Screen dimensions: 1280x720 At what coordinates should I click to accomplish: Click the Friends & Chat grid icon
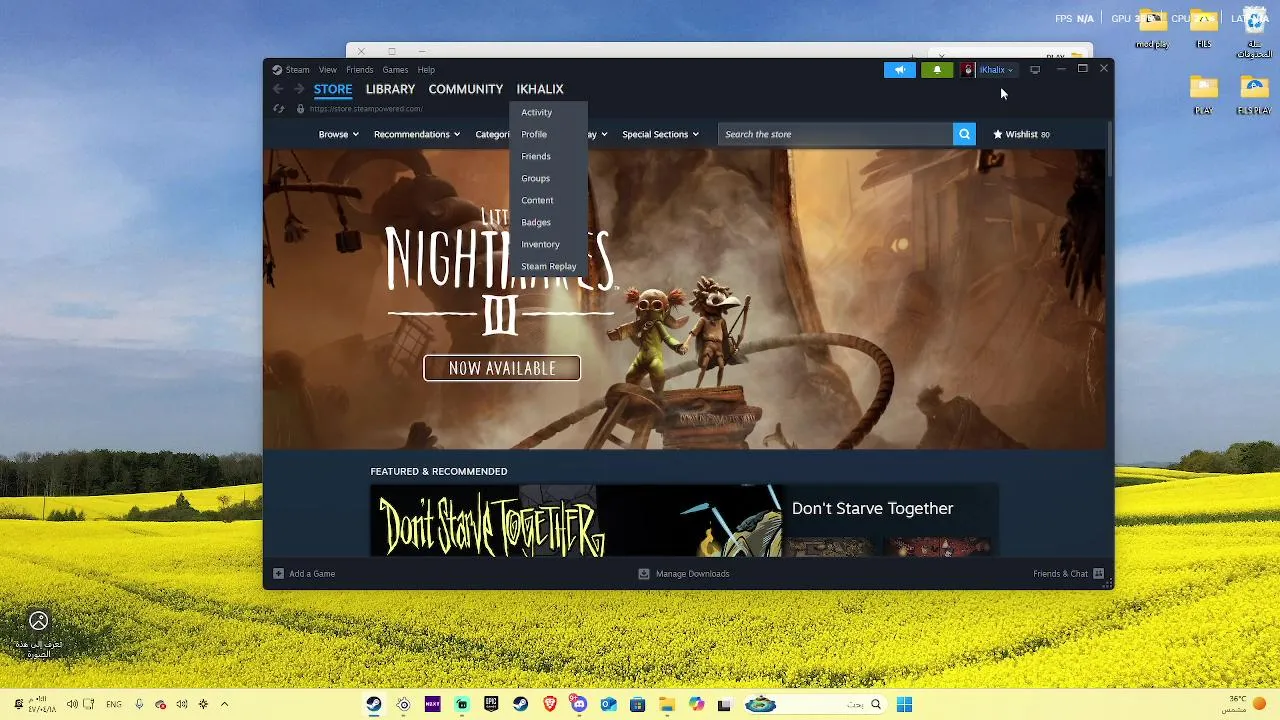(1098, 574)
